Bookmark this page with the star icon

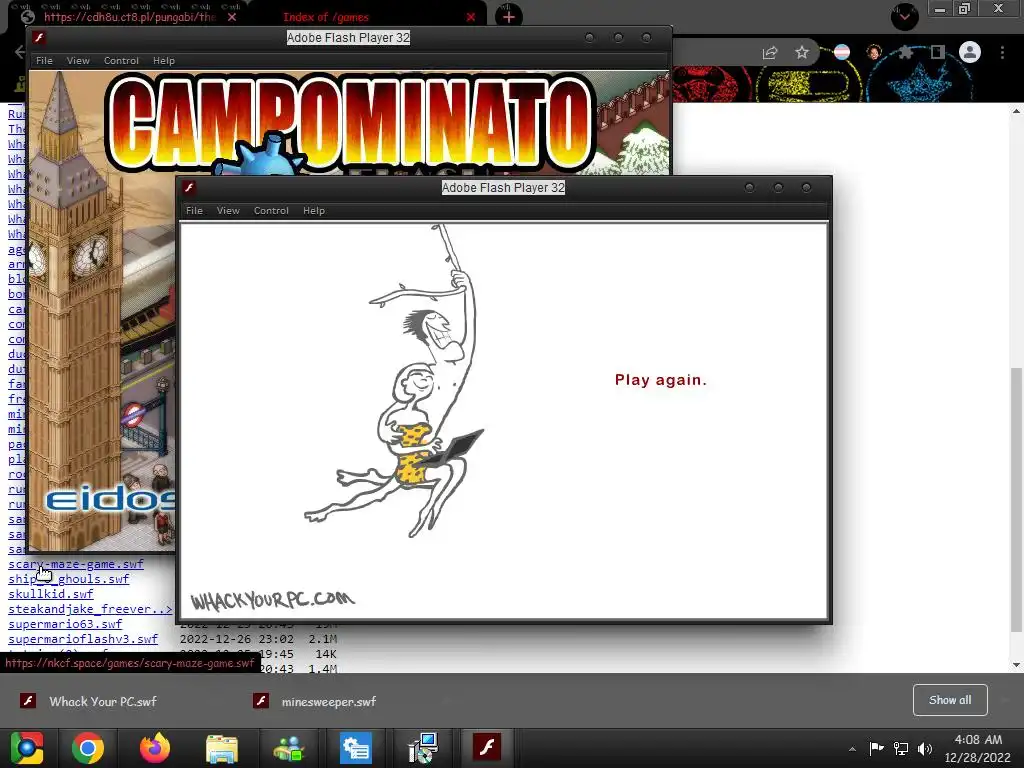click(802, 52)
